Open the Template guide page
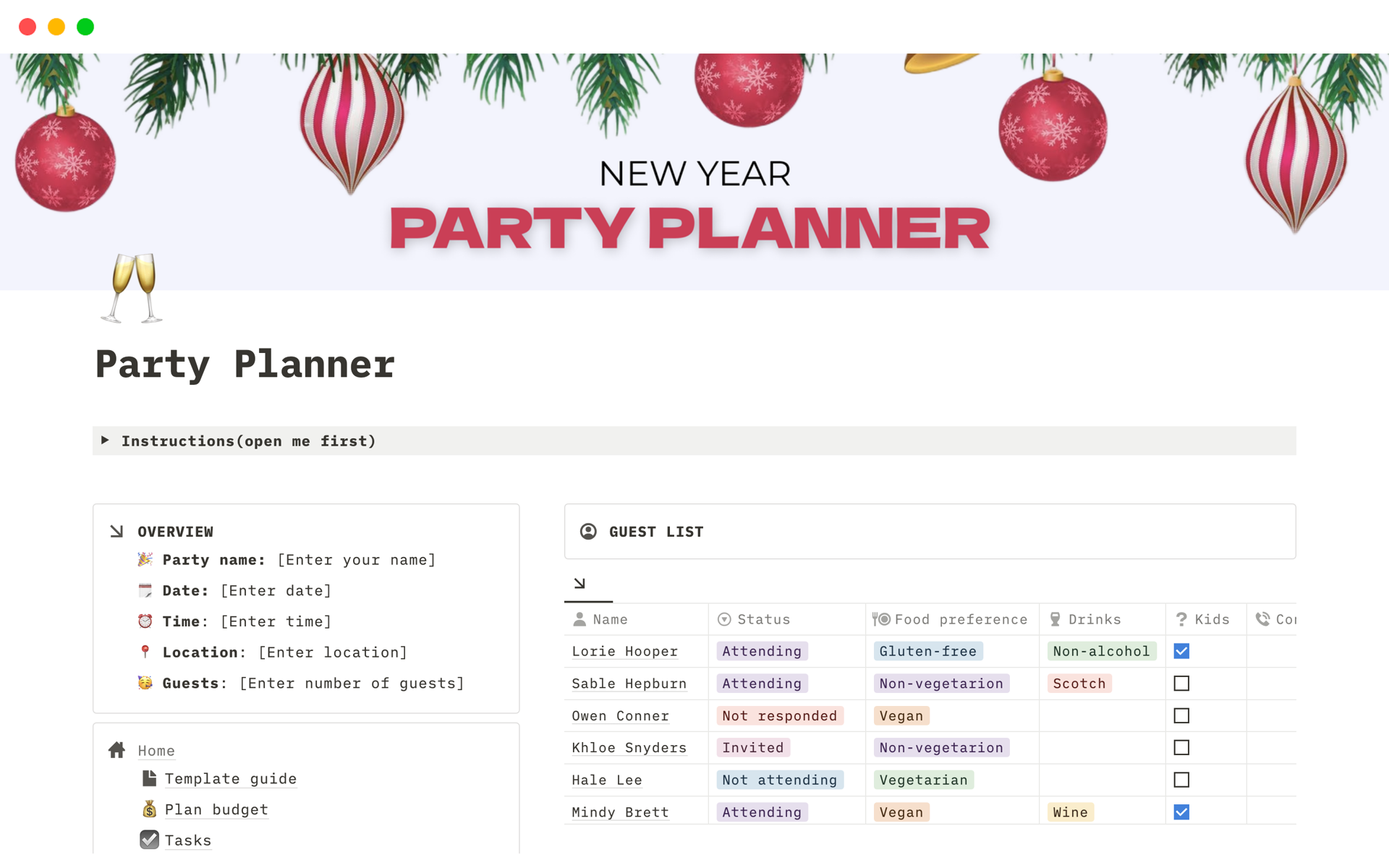This screenshot has width=1389, height=868. [230, 779]
